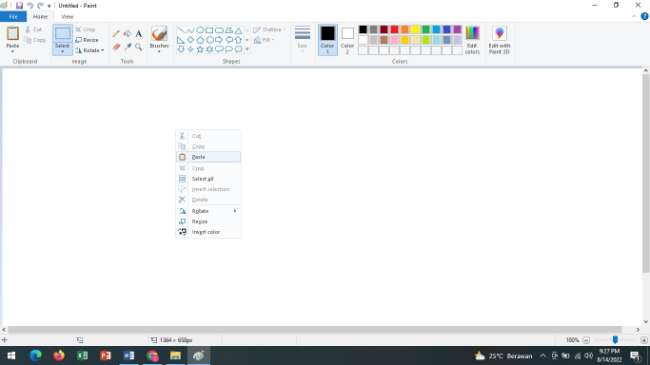Image resolution: width=650 pixels, height=365 pixels.
Task: Choose the Five-point star shape
Action: [x=200, y=49]
